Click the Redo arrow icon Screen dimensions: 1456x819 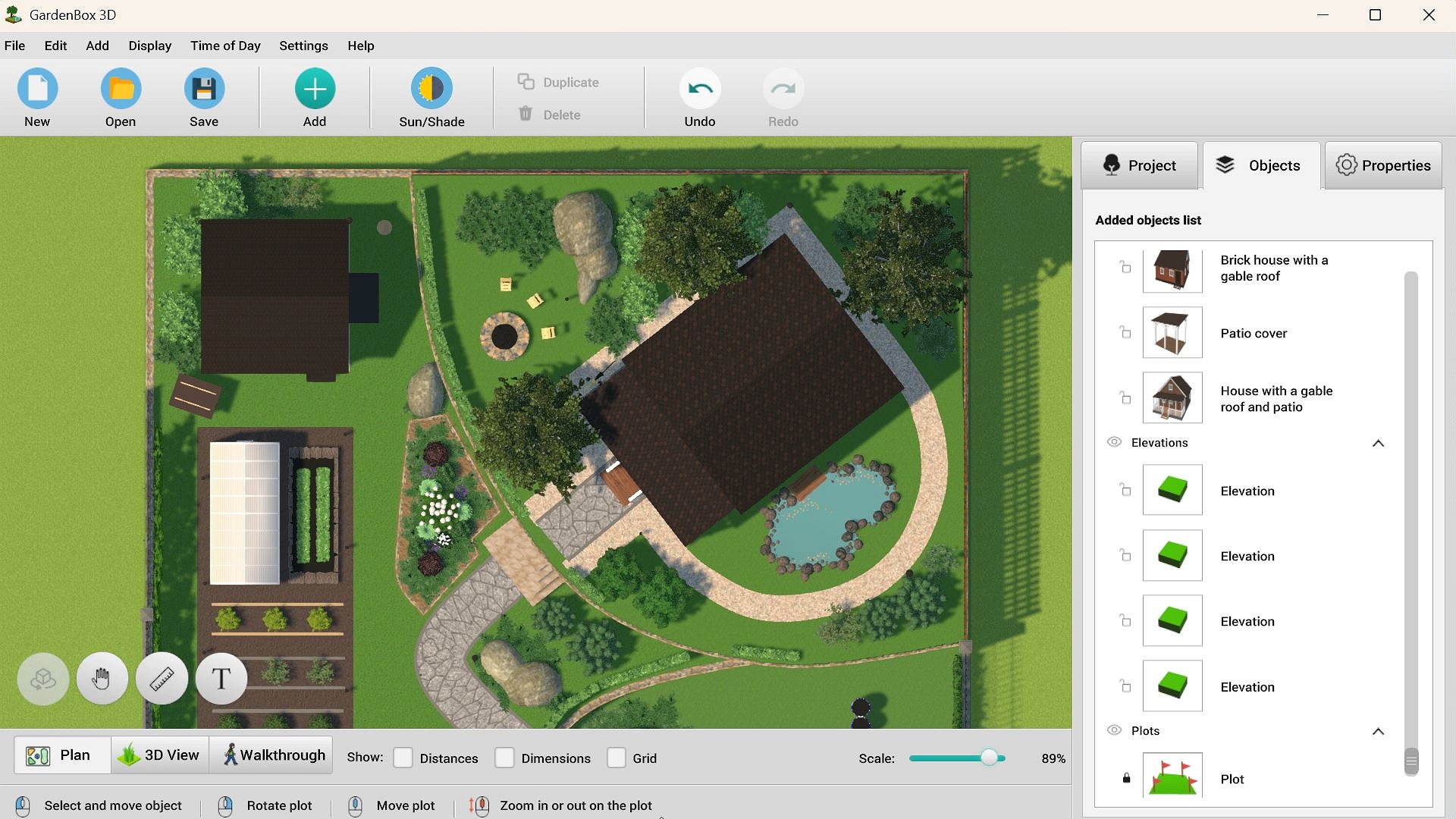[x=783, y=89]
